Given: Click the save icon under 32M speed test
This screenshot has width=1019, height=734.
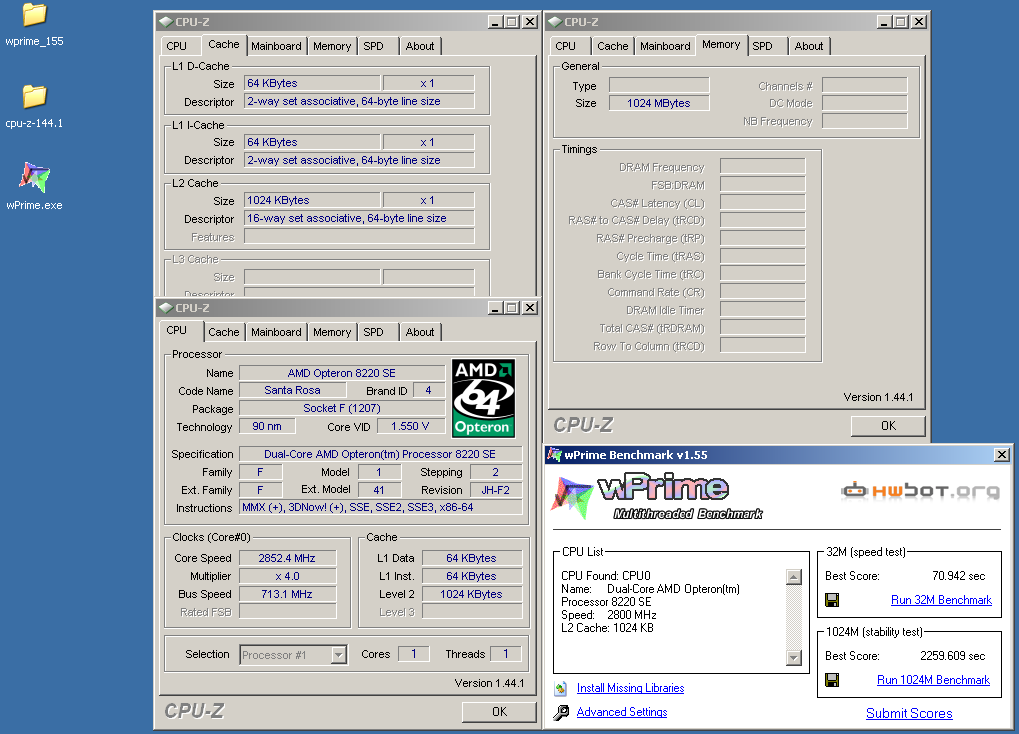Looking at the screenshot, I should 832,600.
